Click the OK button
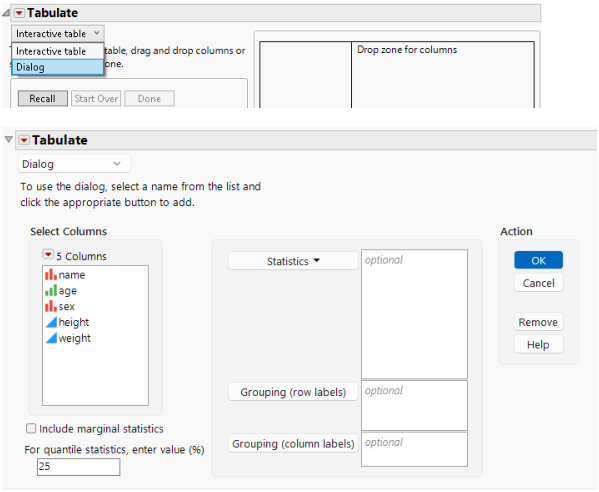The image size is (599, 492). [538, 260]
